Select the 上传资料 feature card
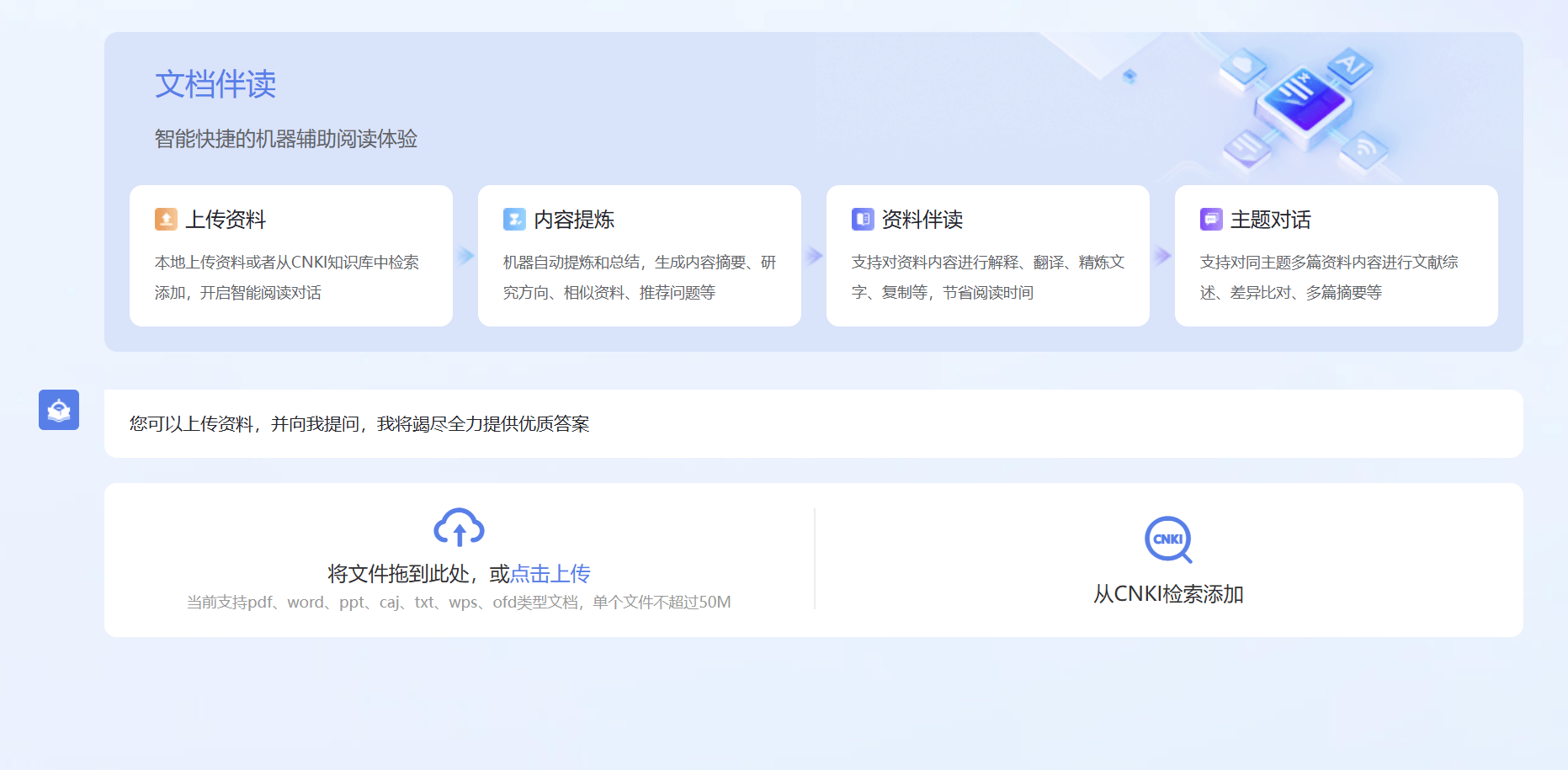The image size is (1568, 770). pyautogui.click(x=290, y=254)
